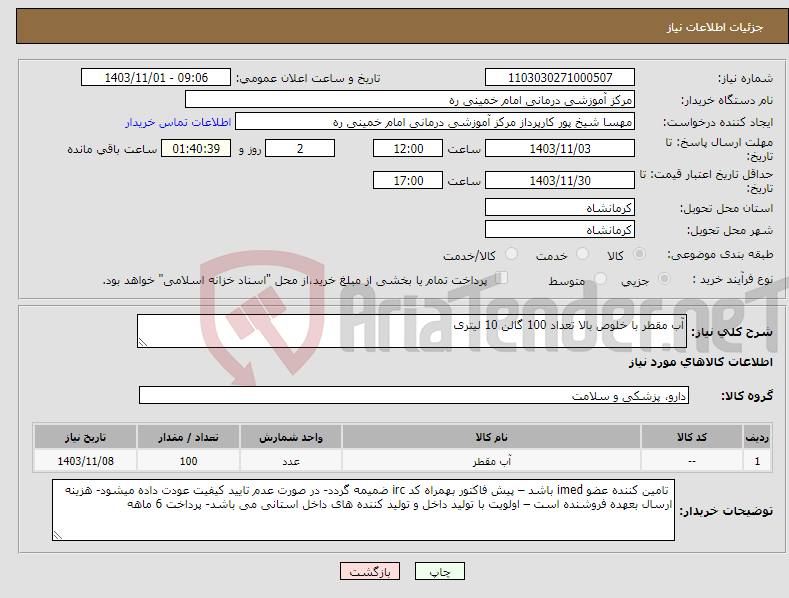Click the delivery province field کرمانشاه
Screen dimensions: 789x598
click(x=560, y=207)
